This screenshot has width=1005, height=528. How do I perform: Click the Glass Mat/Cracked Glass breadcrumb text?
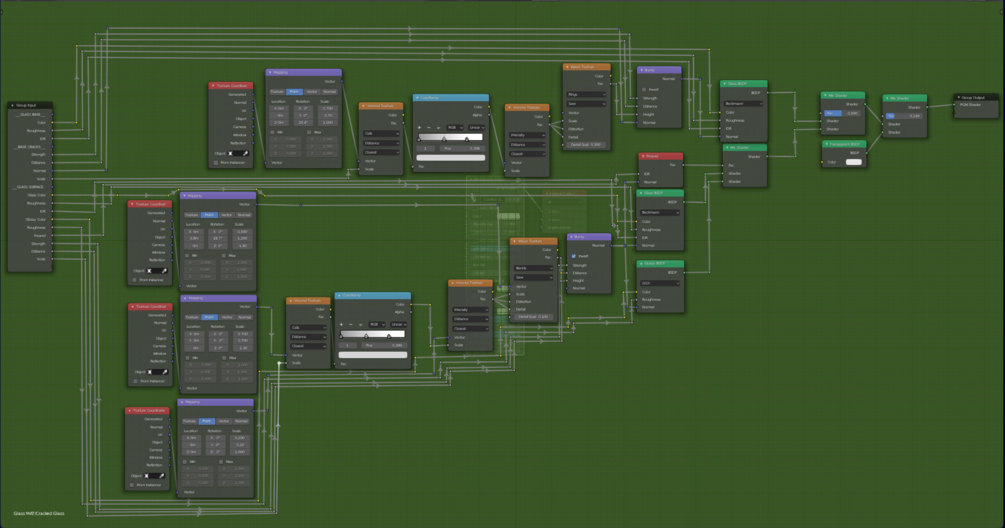click(39, 513)
